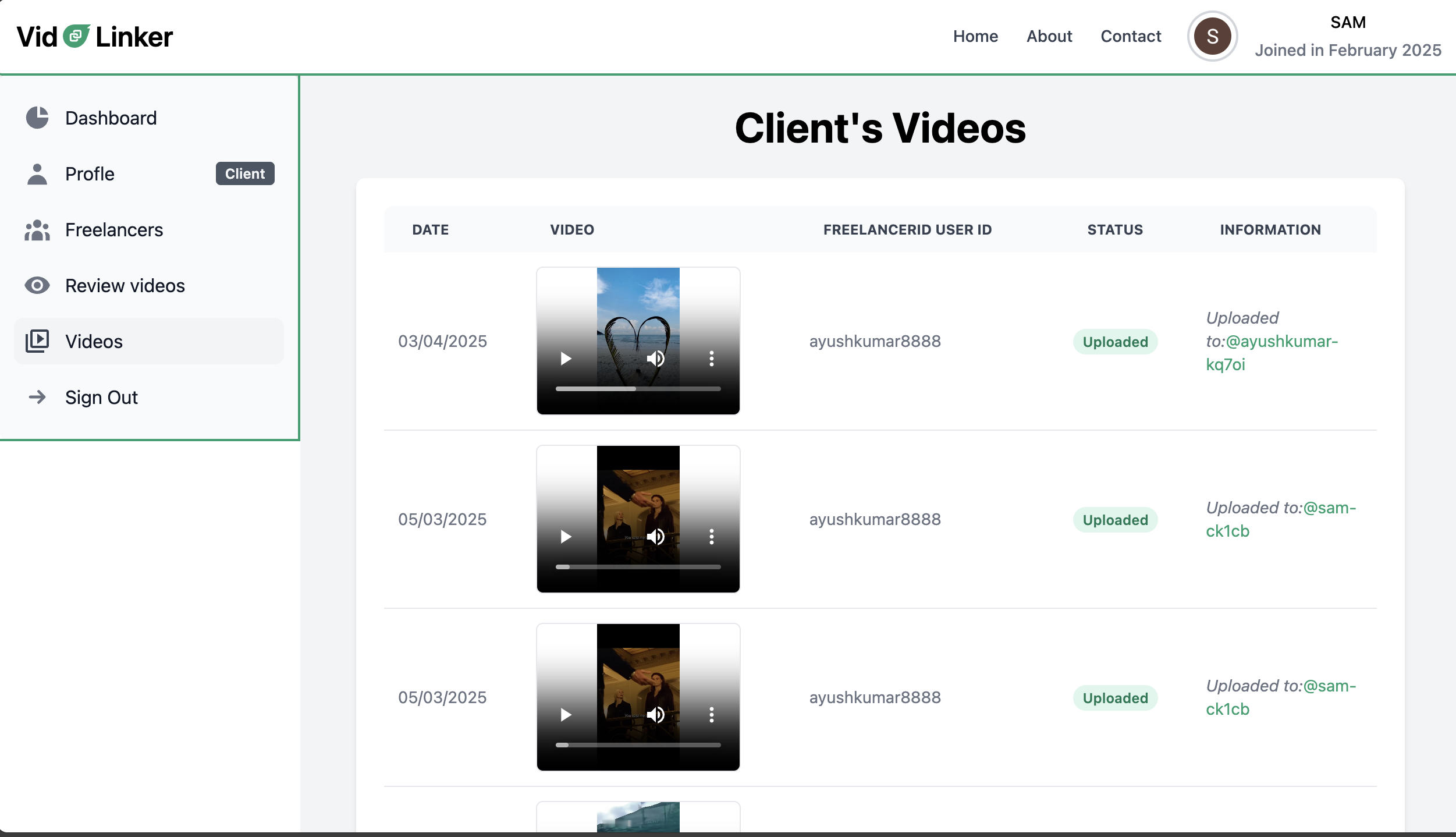Click Uploaded status in second 05/03/2025 row

(x=1115, y=698)
